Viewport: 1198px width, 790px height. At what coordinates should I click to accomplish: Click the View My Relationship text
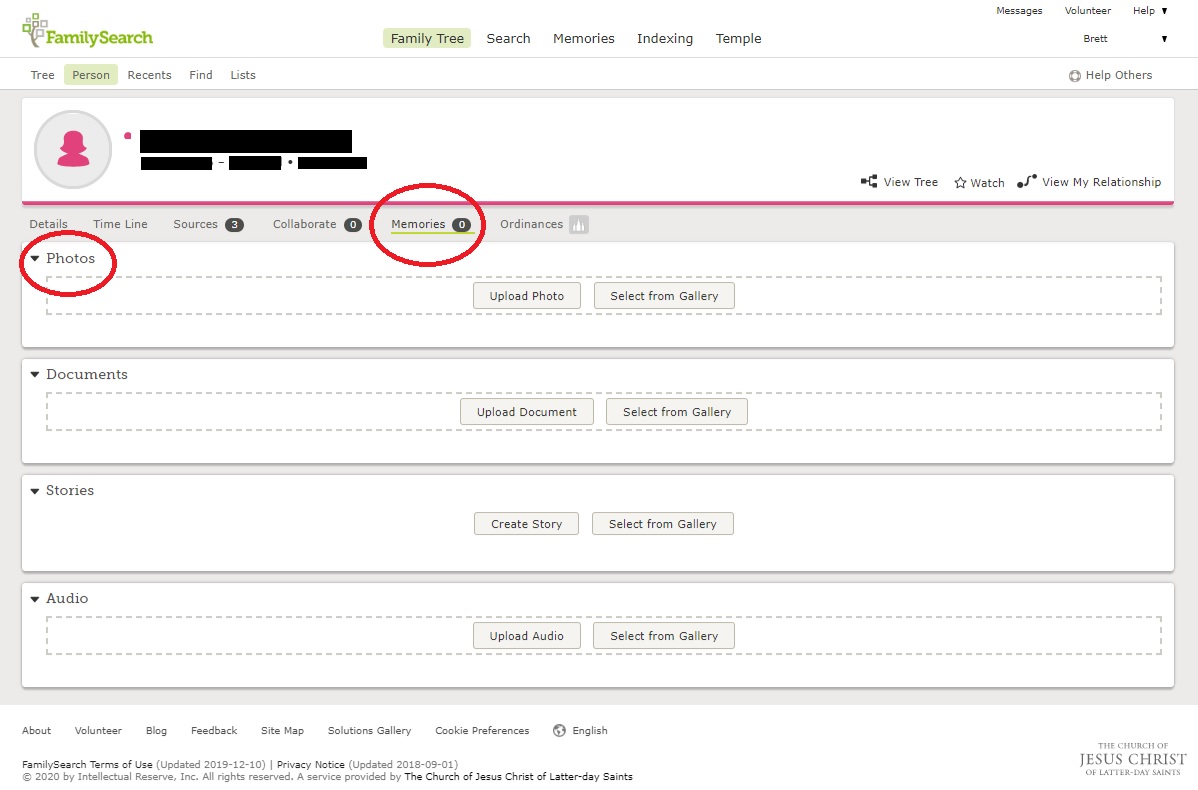point(1101,182)
